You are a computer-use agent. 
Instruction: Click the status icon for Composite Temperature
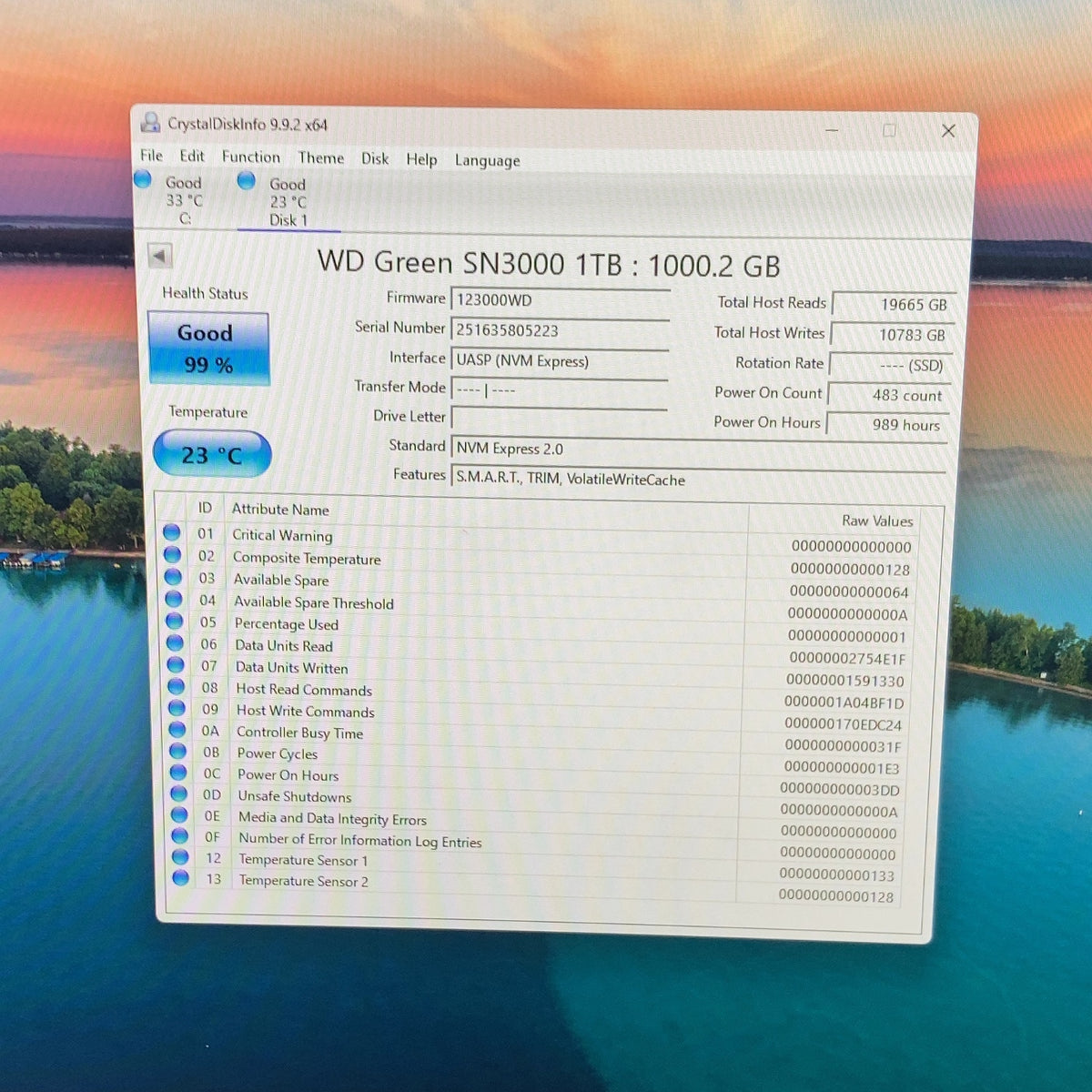(x=172, y=554)
